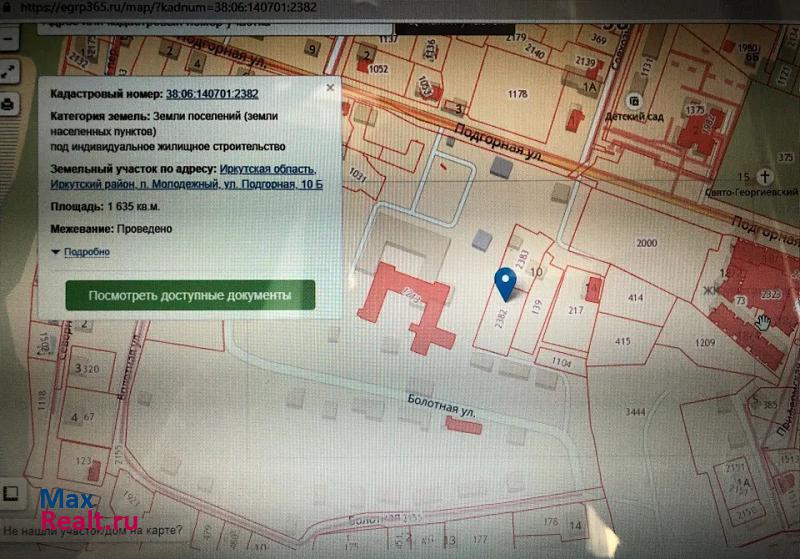Image resolution: width=800 pixels, height=559 pixels.
Task: Click parcel 3444 on the map
Action: (x=634, y=412)
